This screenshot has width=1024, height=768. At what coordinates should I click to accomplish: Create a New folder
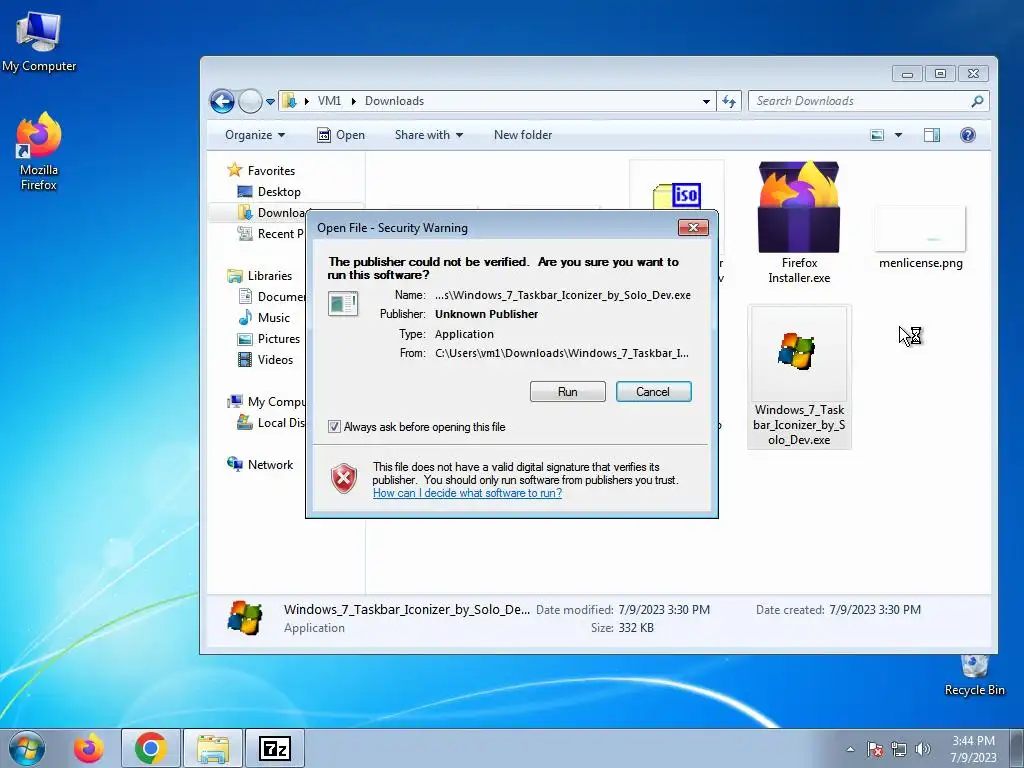click(x=522, y=135)
